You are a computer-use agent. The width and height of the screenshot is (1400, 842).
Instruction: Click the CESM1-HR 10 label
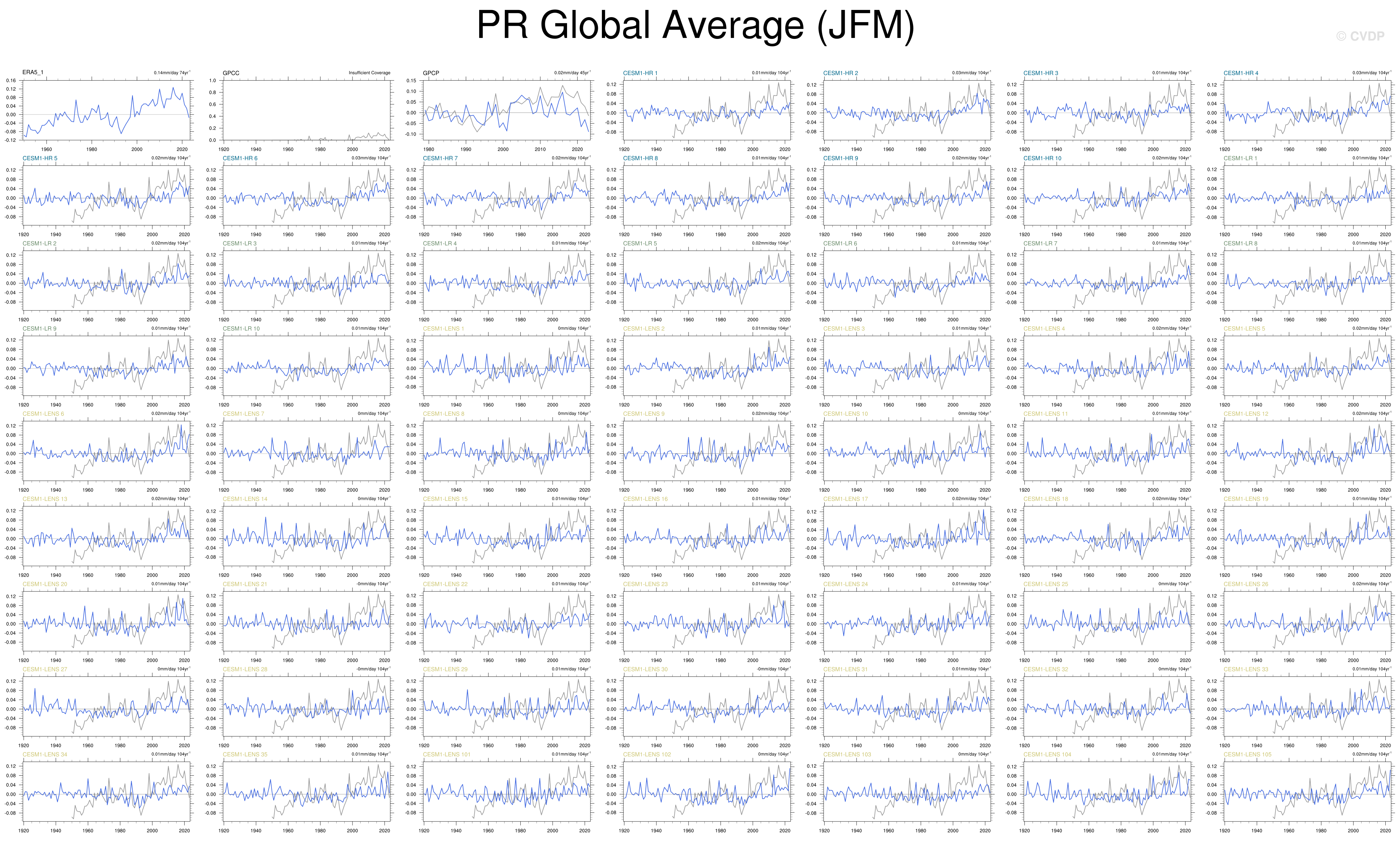[1042, 158]
